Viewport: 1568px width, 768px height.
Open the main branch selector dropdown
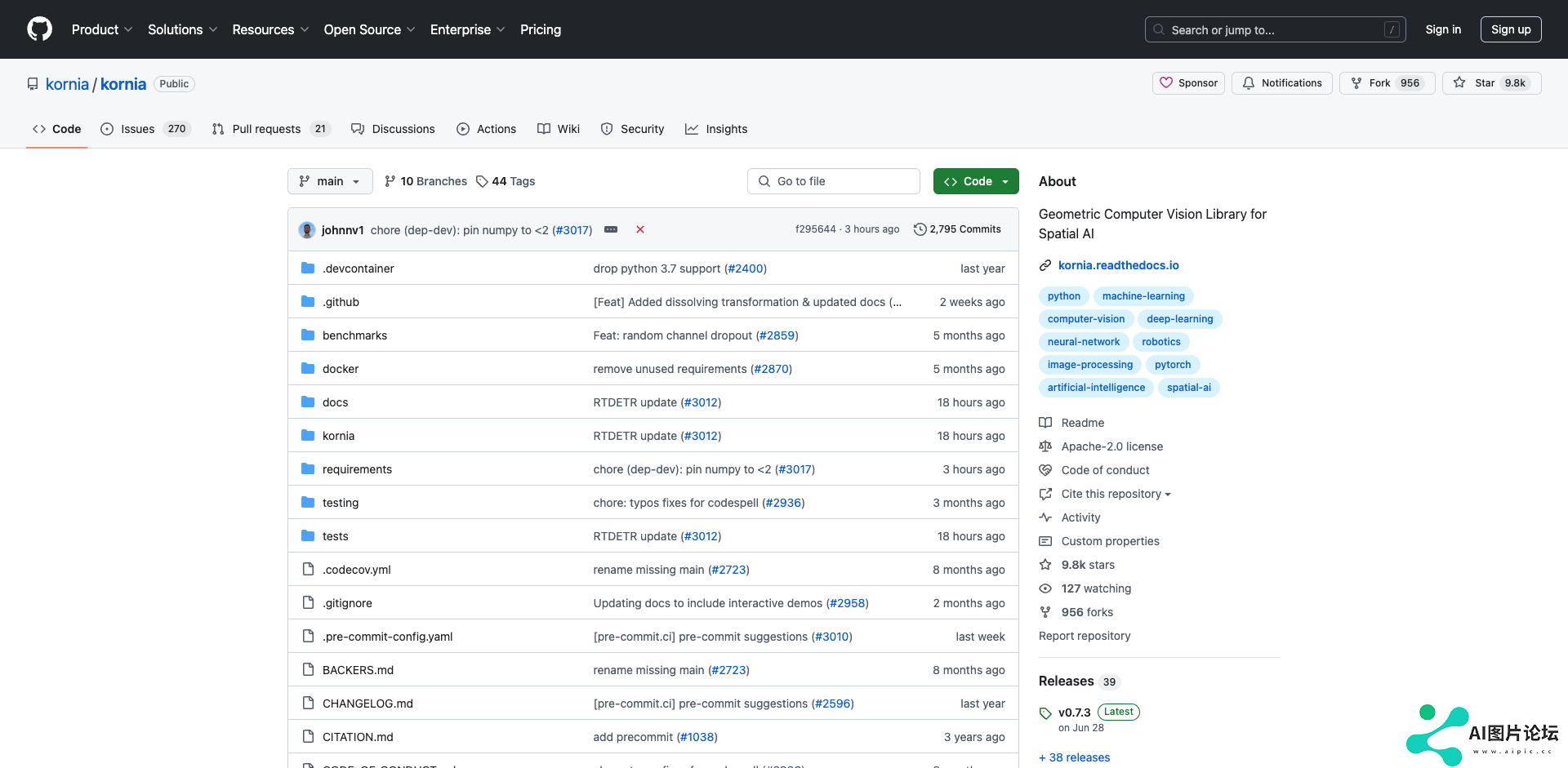(330, 181)
